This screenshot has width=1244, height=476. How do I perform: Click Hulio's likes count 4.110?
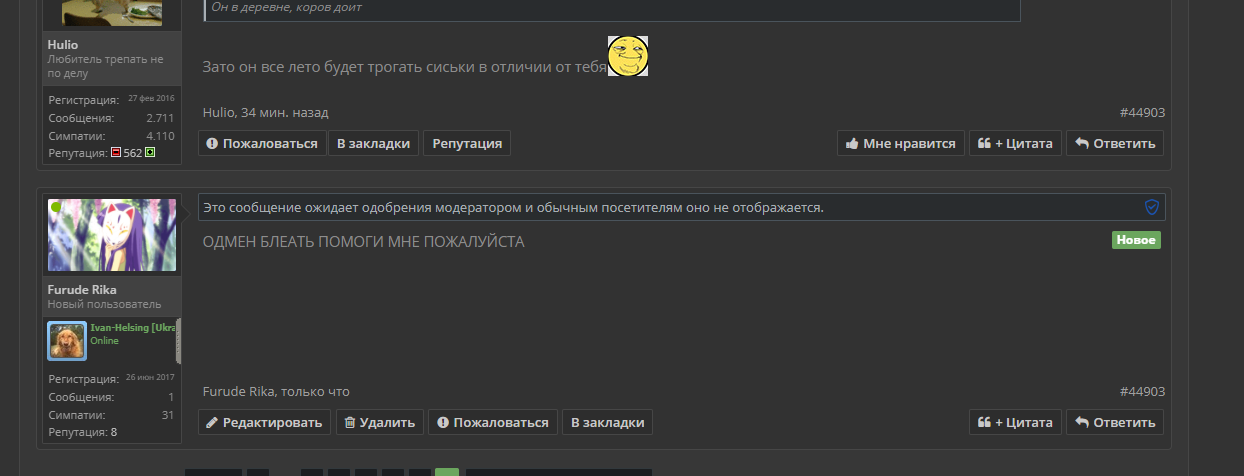pos(160,135)
